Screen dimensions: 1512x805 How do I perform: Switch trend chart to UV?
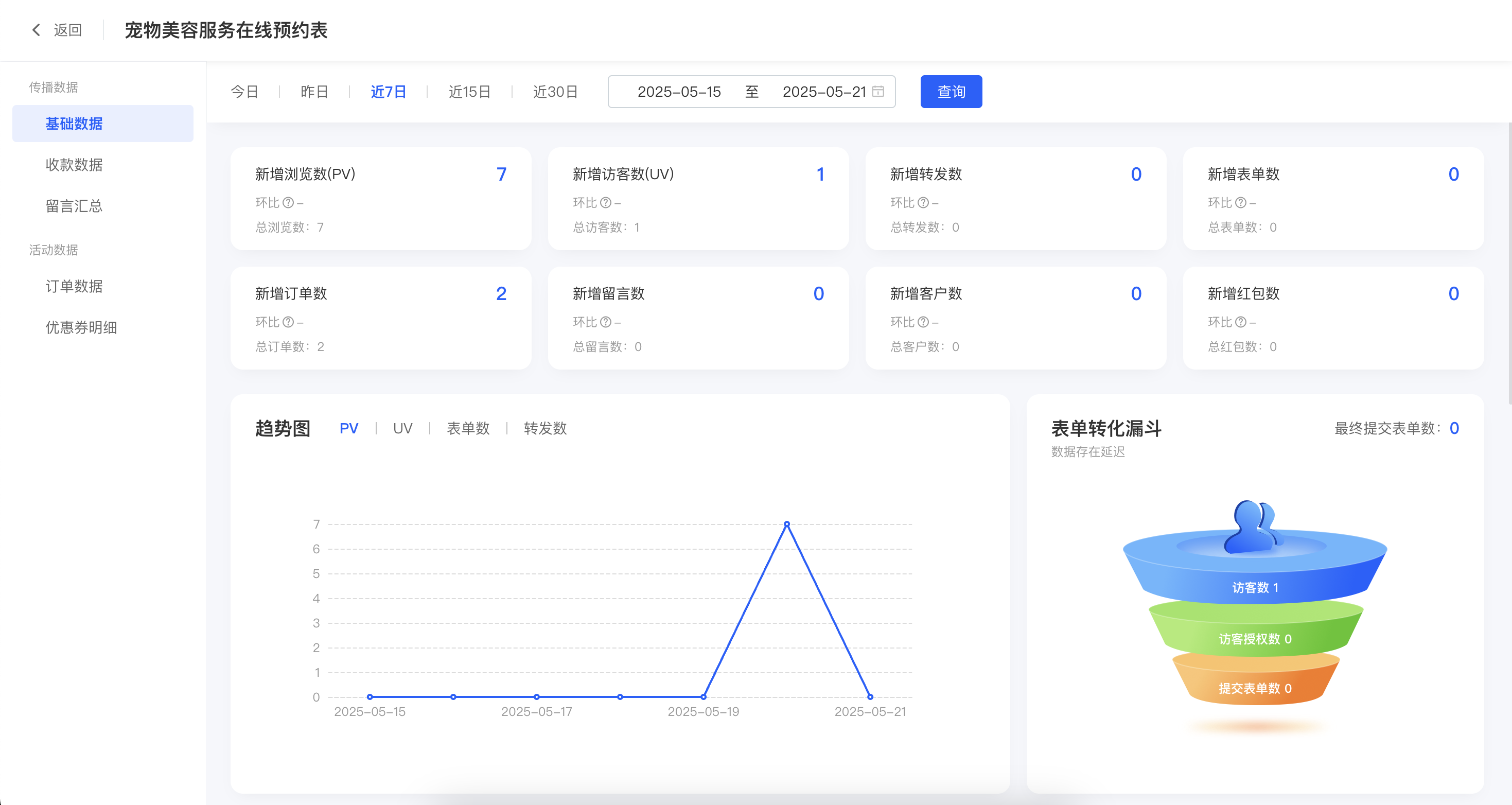402,429
